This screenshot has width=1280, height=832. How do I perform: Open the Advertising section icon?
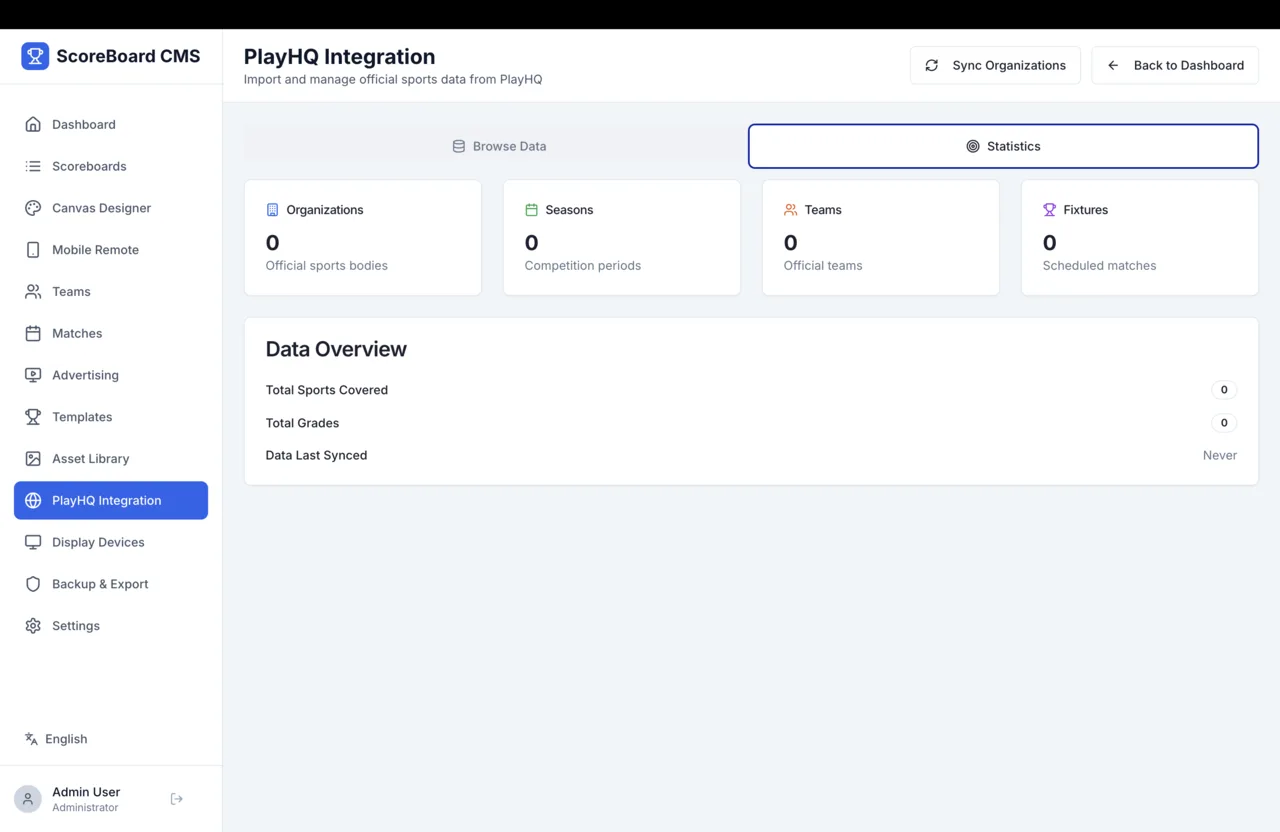point(31,375)
